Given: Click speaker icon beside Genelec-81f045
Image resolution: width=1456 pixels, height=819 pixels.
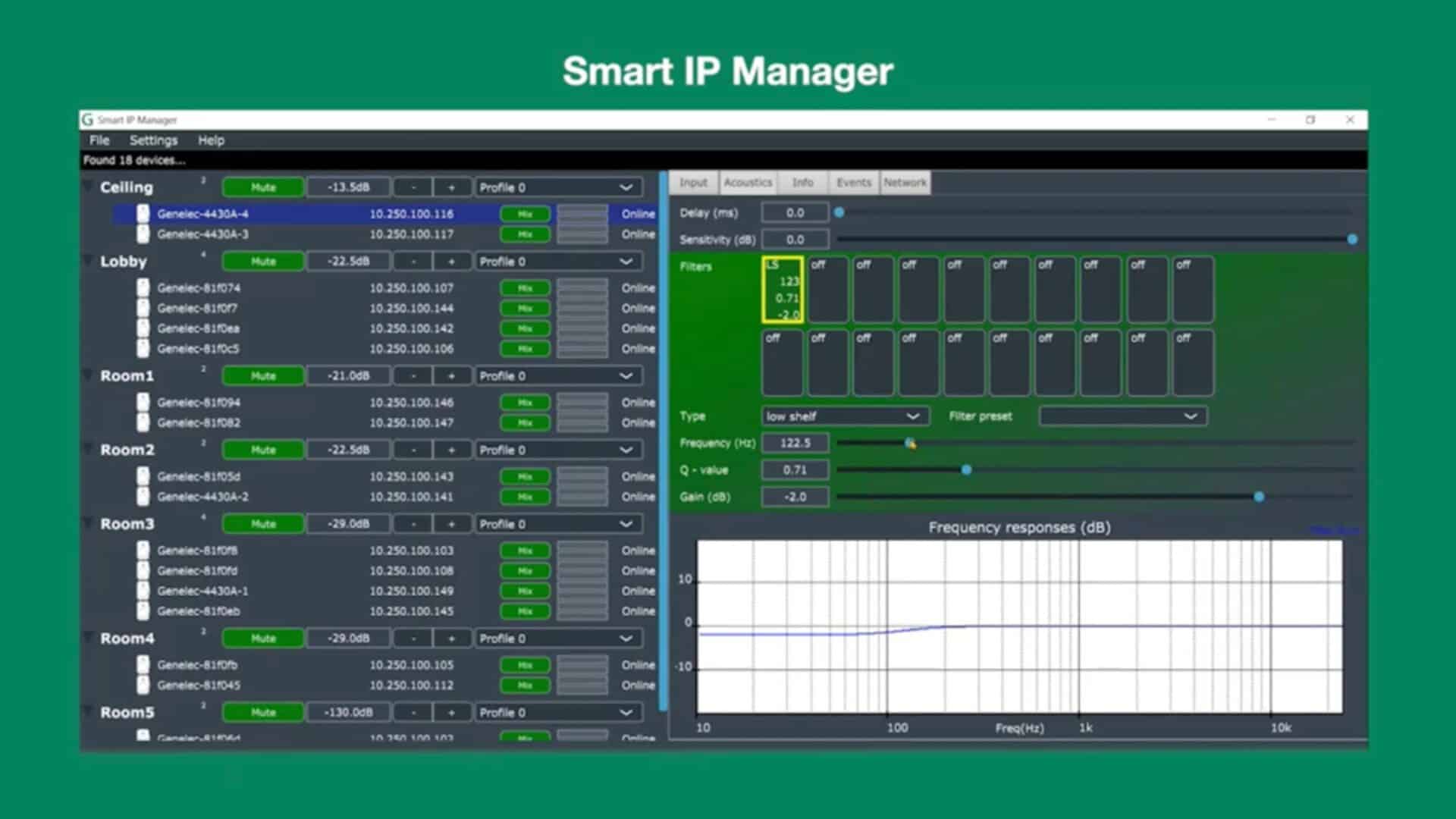Looking at the screenshot, I should (x=143, y=685).
